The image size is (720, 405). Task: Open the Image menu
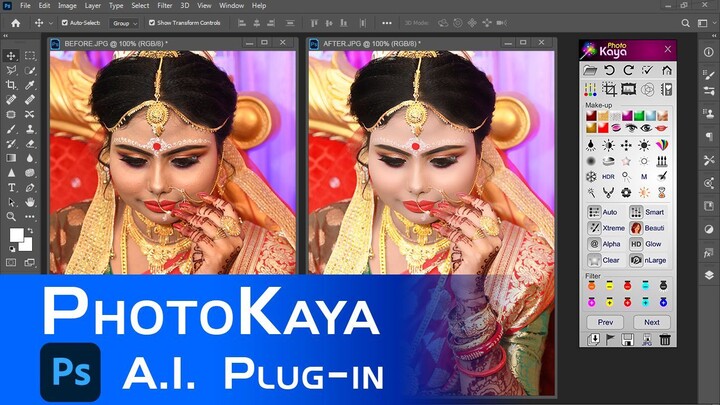click(x=67, y=6)
